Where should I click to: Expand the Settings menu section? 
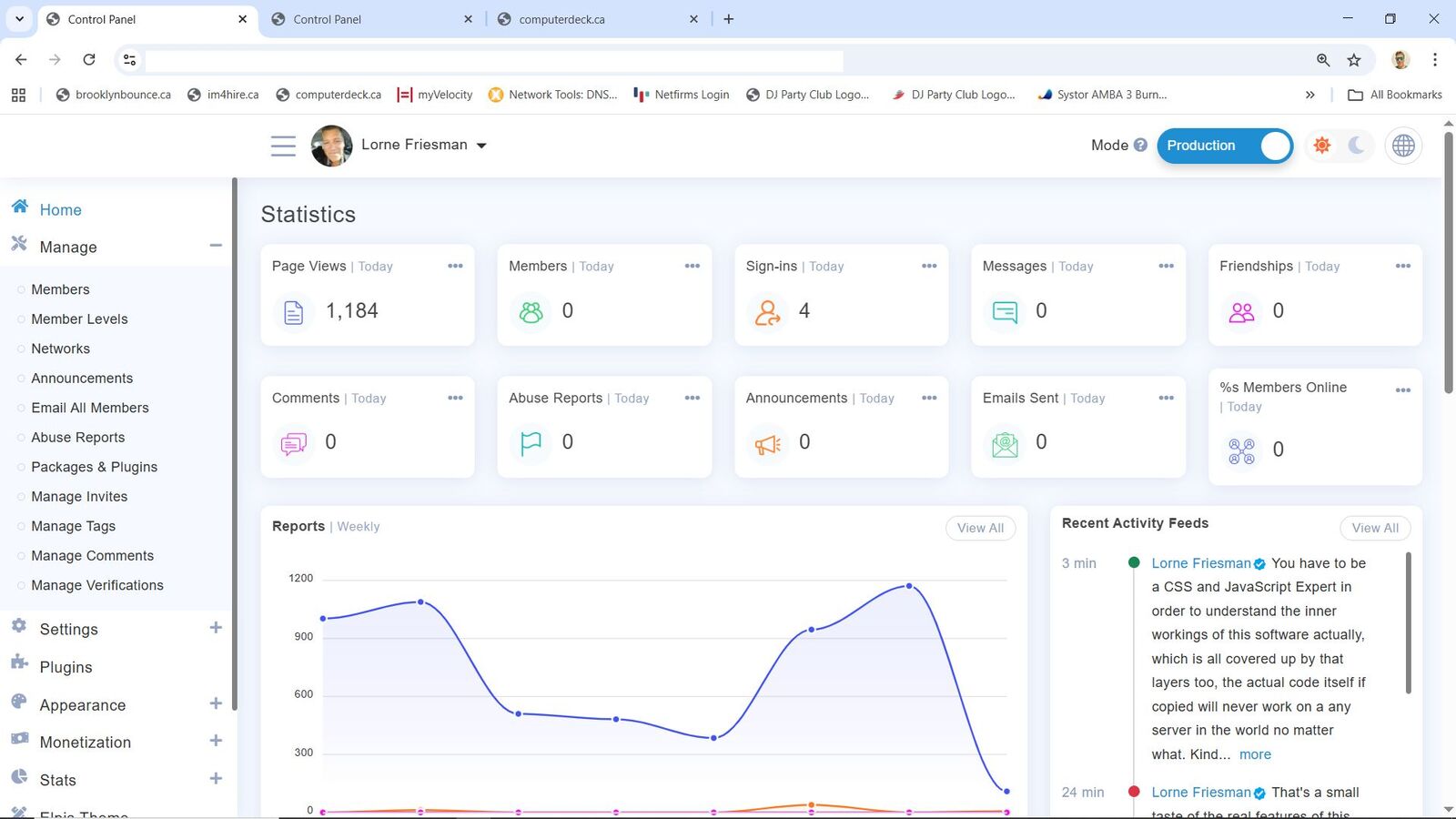[x=216, y=628]
